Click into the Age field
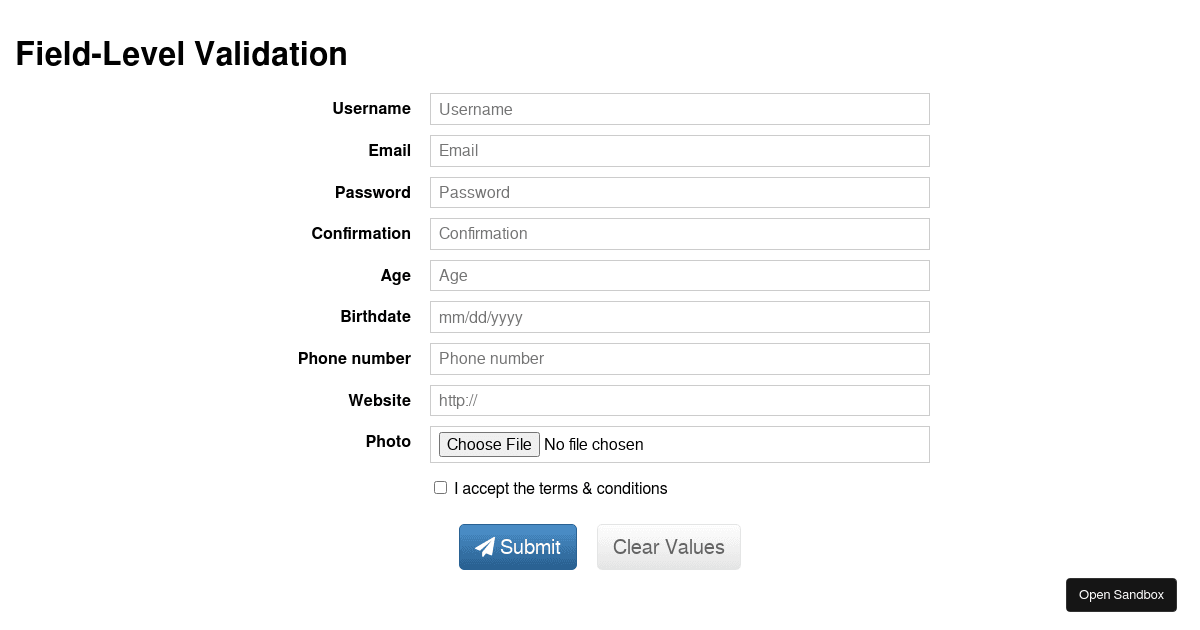 (x=680, y=275)
